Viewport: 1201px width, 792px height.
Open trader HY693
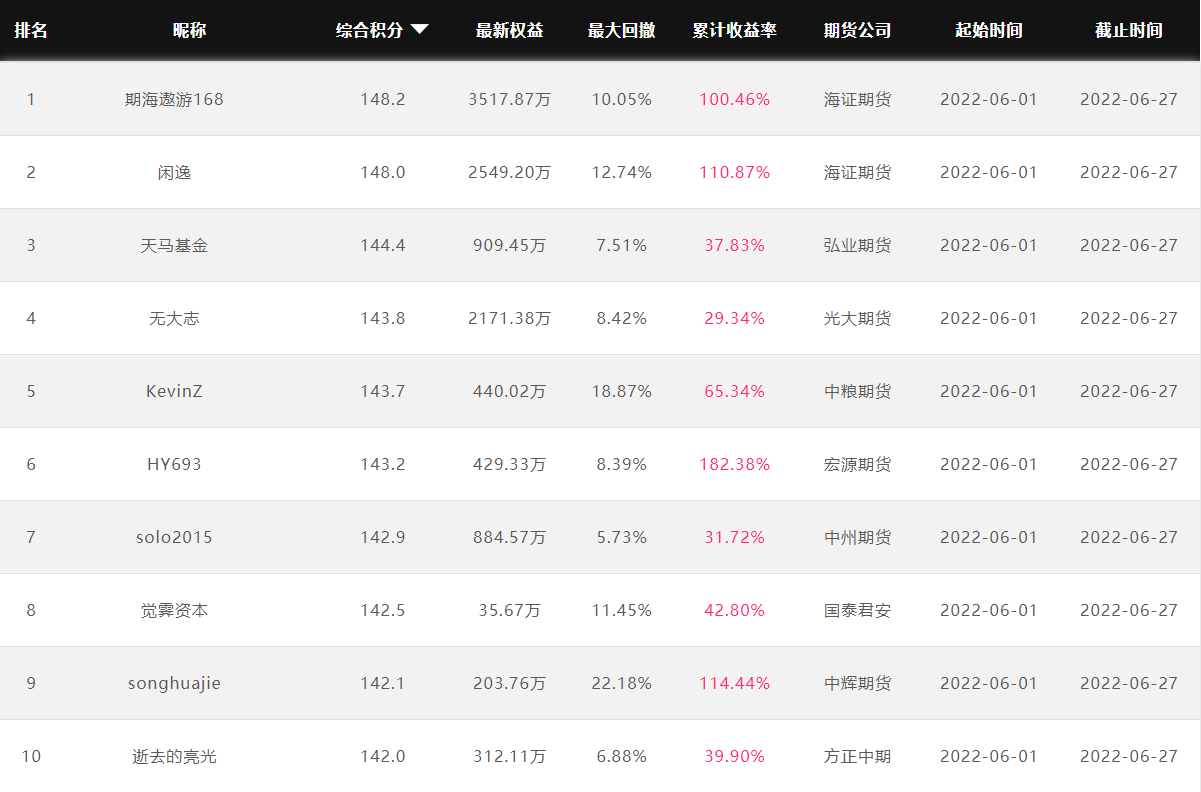click(x=175, y=464)
